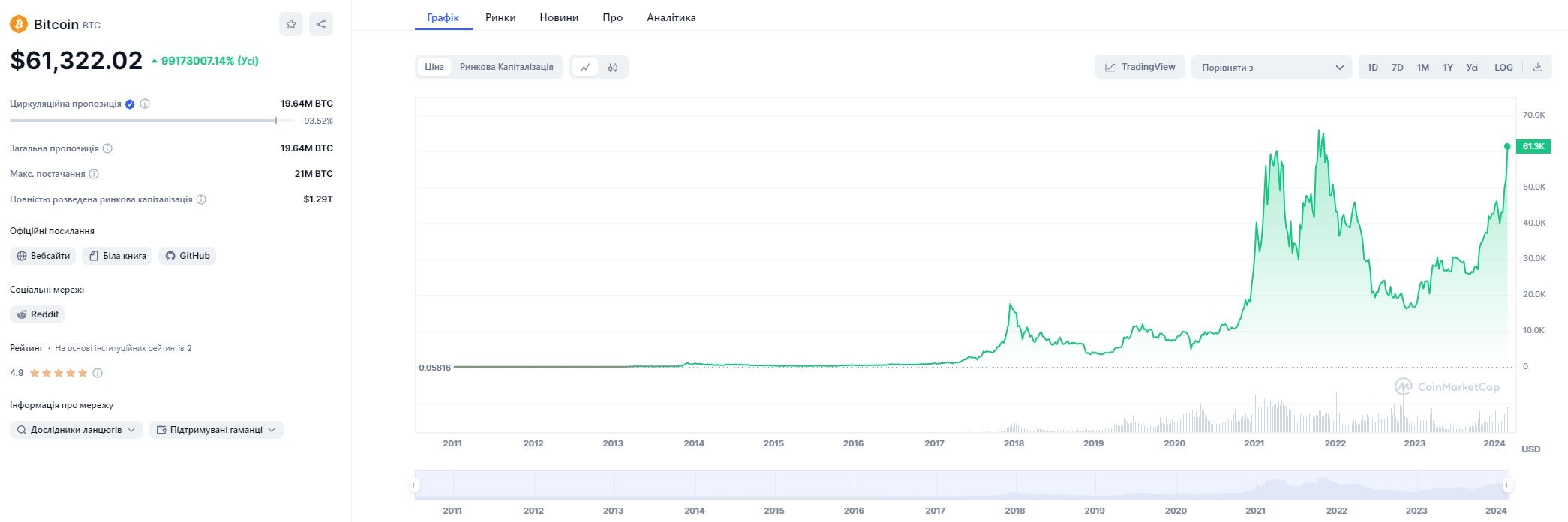
Task: Expand the Дослідники ланцюгів dropdown
Action: point(76,430)
